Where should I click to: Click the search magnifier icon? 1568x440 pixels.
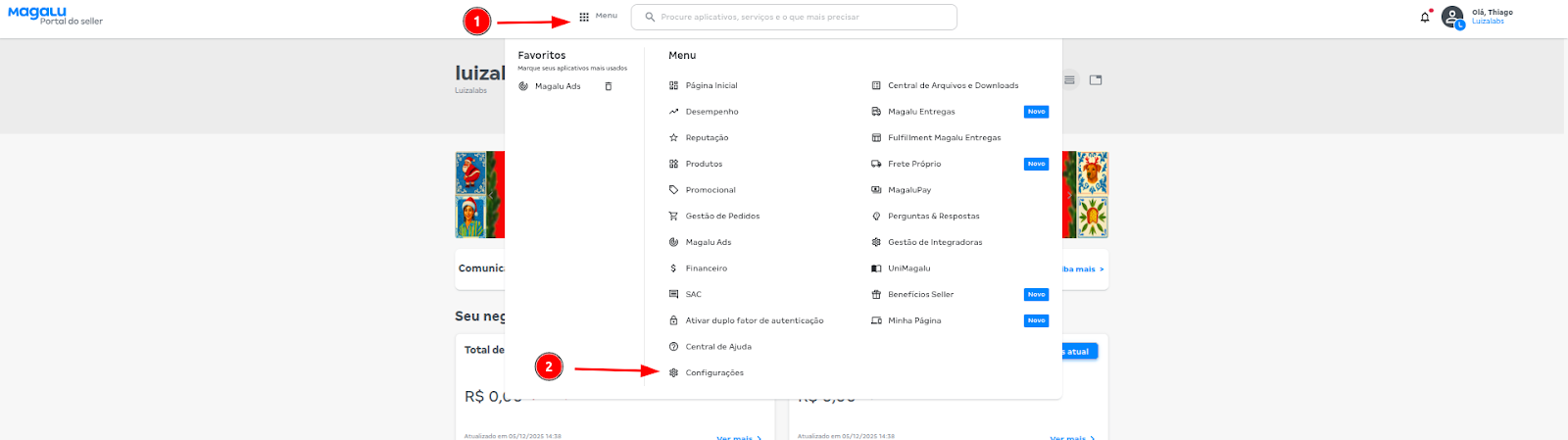coord(650,17)
